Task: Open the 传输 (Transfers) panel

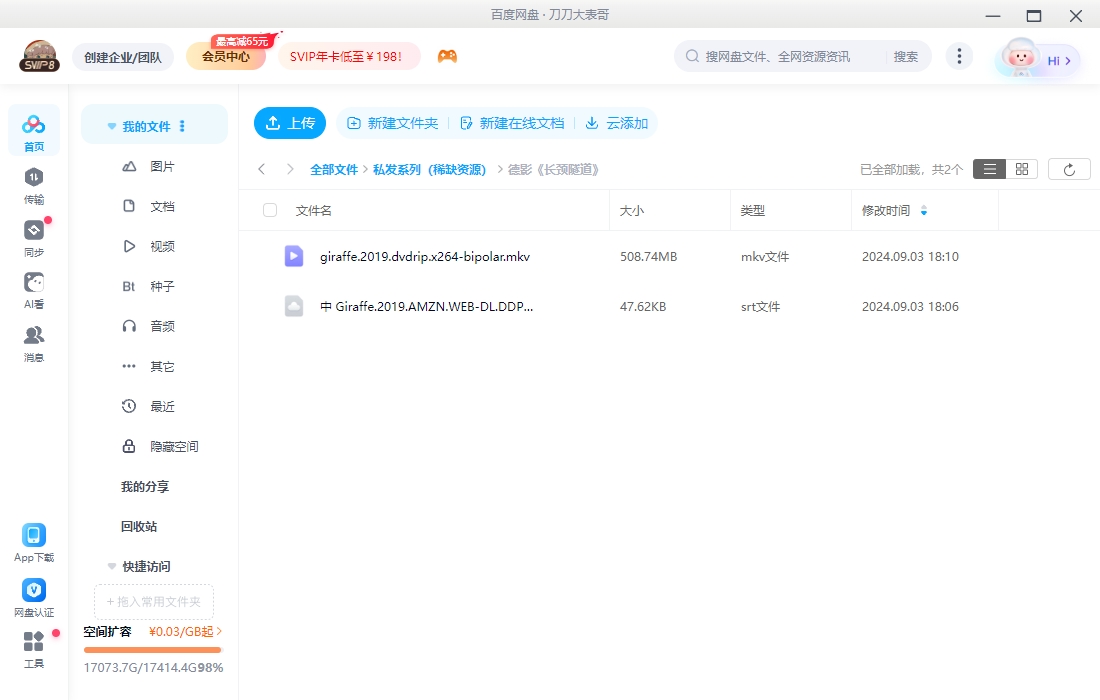Action: click(33, 185)
